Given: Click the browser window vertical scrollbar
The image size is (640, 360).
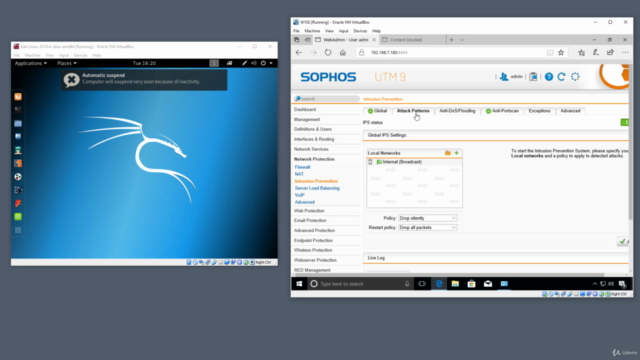Looking at the screenshot, I should [630, 143].
